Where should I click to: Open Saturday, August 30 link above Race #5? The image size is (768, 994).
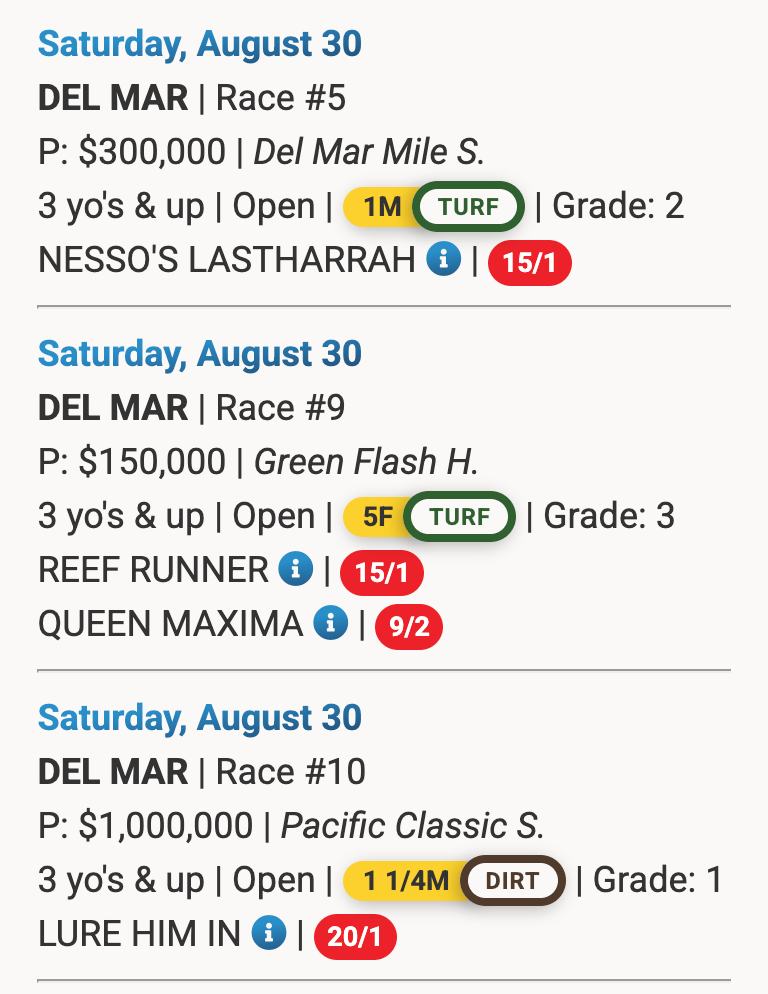tap(199, 44)
